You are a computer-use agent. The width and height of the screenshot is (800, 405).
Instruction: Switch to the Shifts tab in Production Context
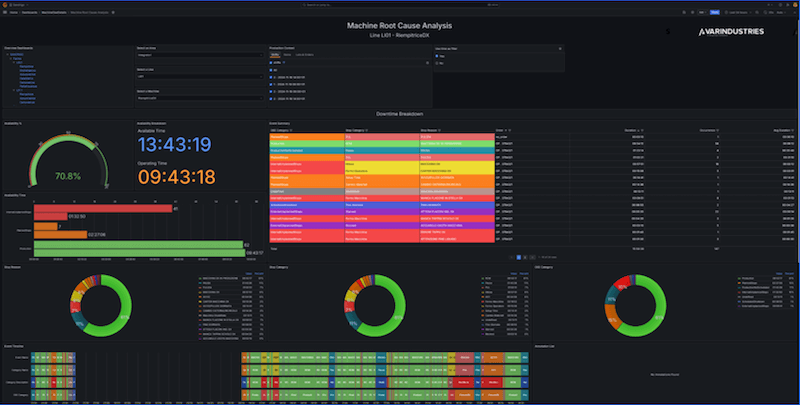coord(275,54)
